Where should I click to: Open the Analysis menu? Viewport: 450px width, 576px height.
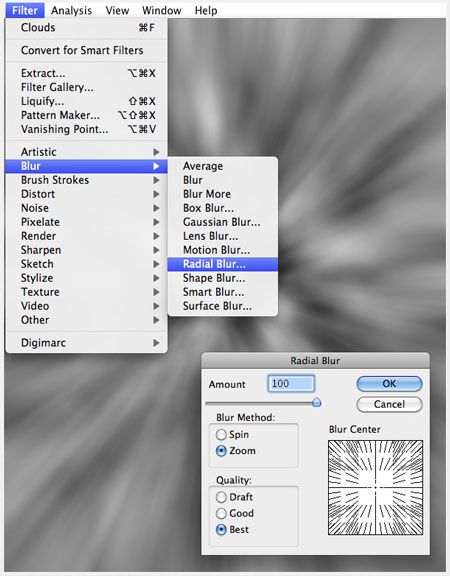tap(71, 11)
